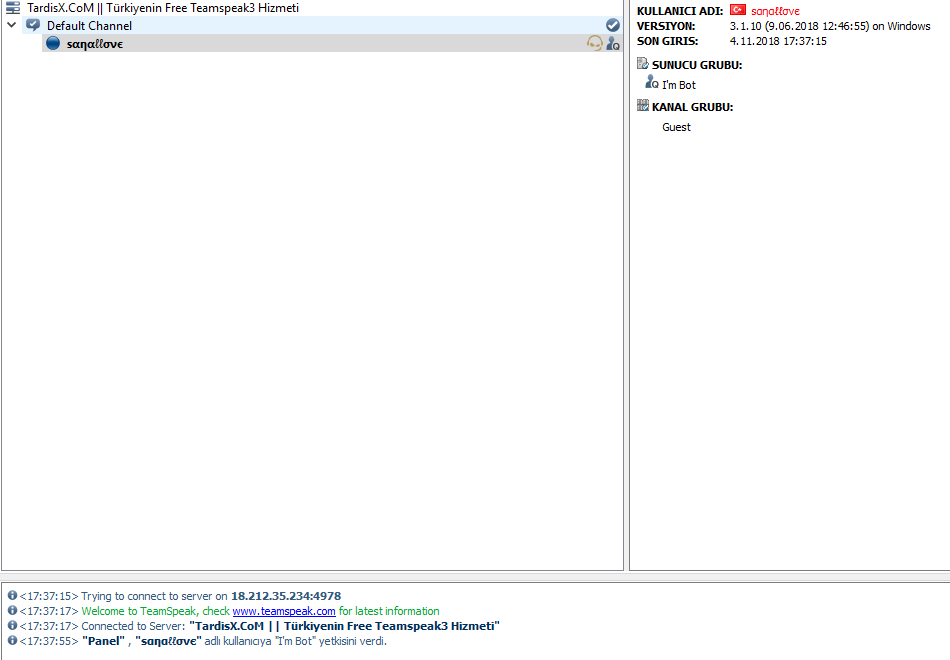
Task: Click the headset icon on sαηαℓℓσvε row
Action: pyautogui.click(x=595, y=43)
